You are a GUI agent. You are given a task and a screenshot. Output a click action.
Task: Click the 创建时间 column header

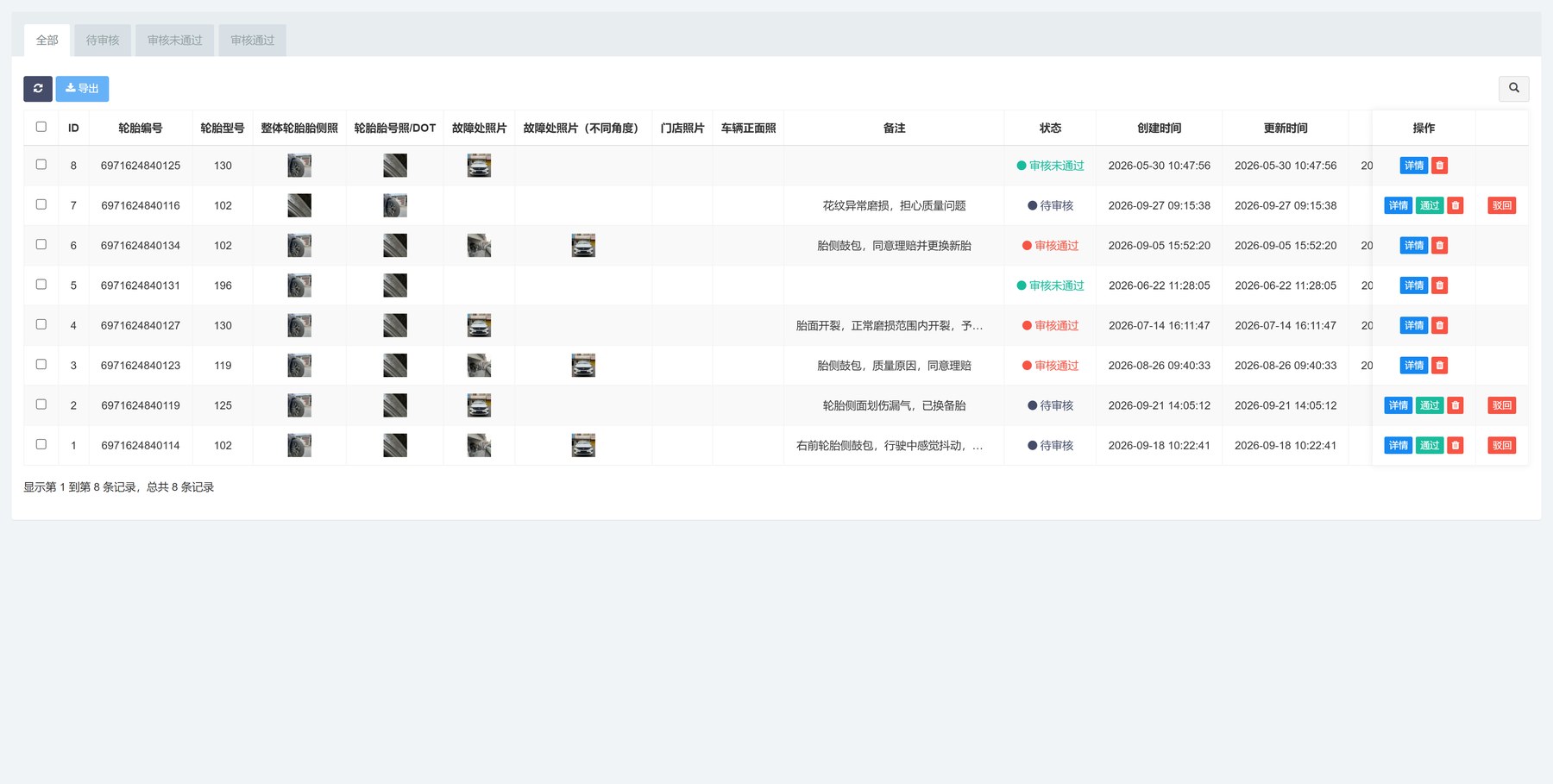(1159, 128)
